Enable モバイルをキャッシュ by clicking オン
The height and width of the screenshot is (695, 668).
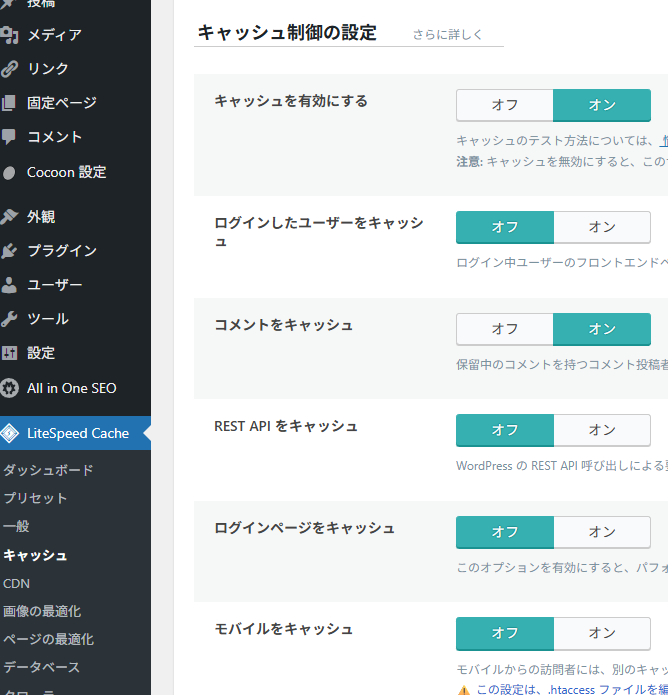pyautogui.click(x=602, y=633)
